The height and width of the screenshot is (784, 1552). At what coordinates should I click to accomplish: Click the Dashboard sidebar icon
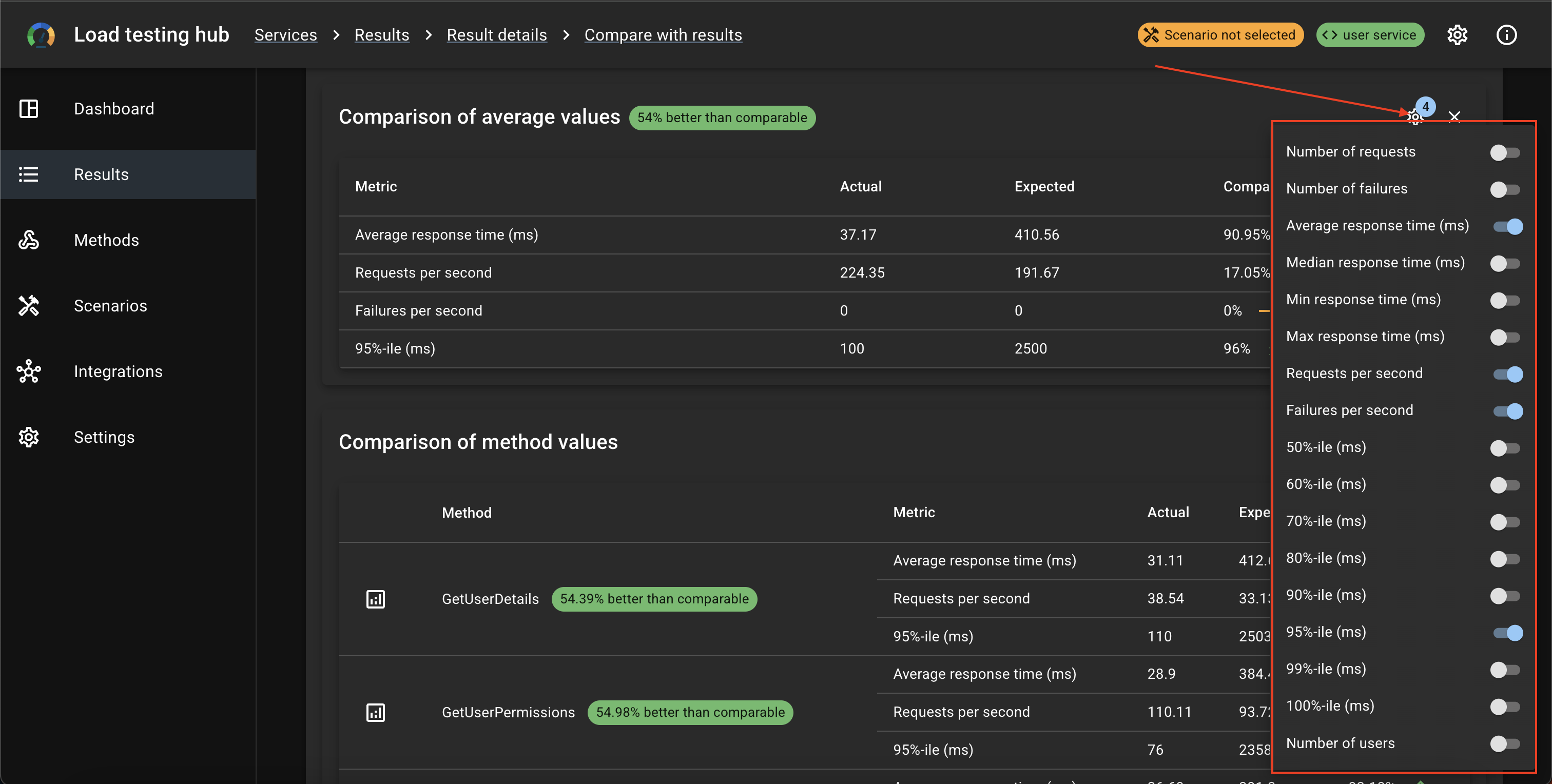click(x=28, y=109)
